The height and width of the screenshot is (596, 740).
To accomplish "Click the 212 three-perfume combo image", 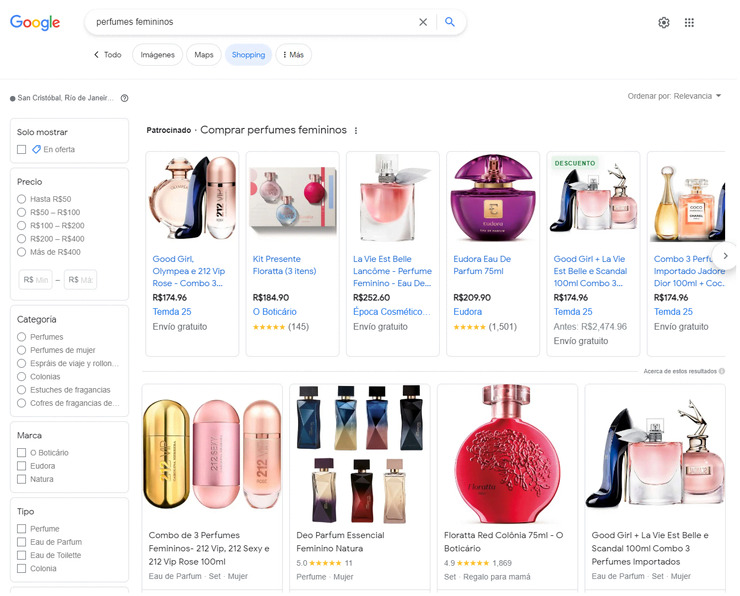I will pyautogui.click(x=212, y=454).
